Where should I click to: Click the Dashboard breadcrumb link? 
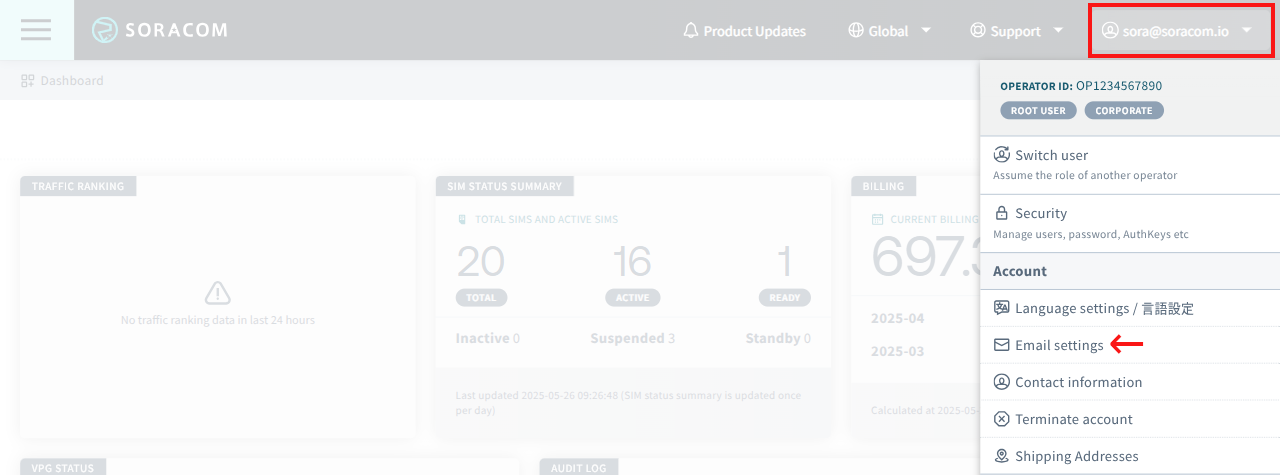tap(71, 80)
